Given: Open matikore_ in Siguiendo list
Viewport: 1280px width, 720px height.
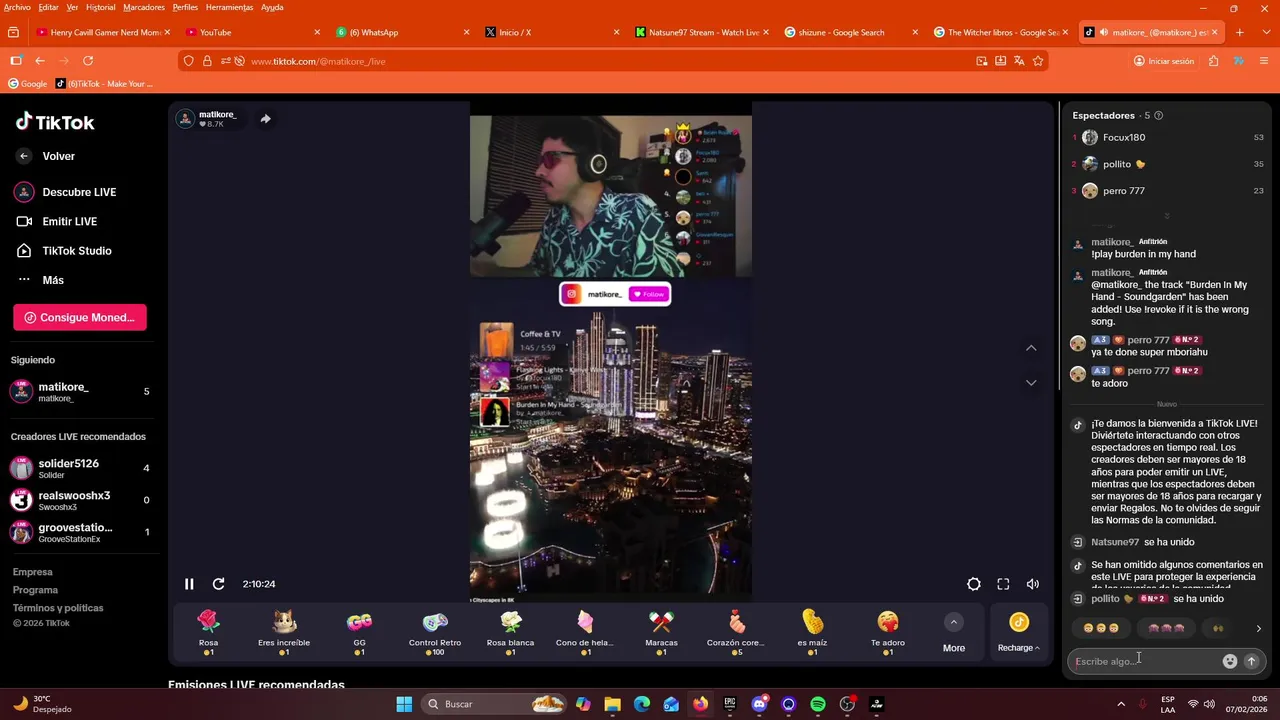Looking at the screenshot, I should point(80,392).
